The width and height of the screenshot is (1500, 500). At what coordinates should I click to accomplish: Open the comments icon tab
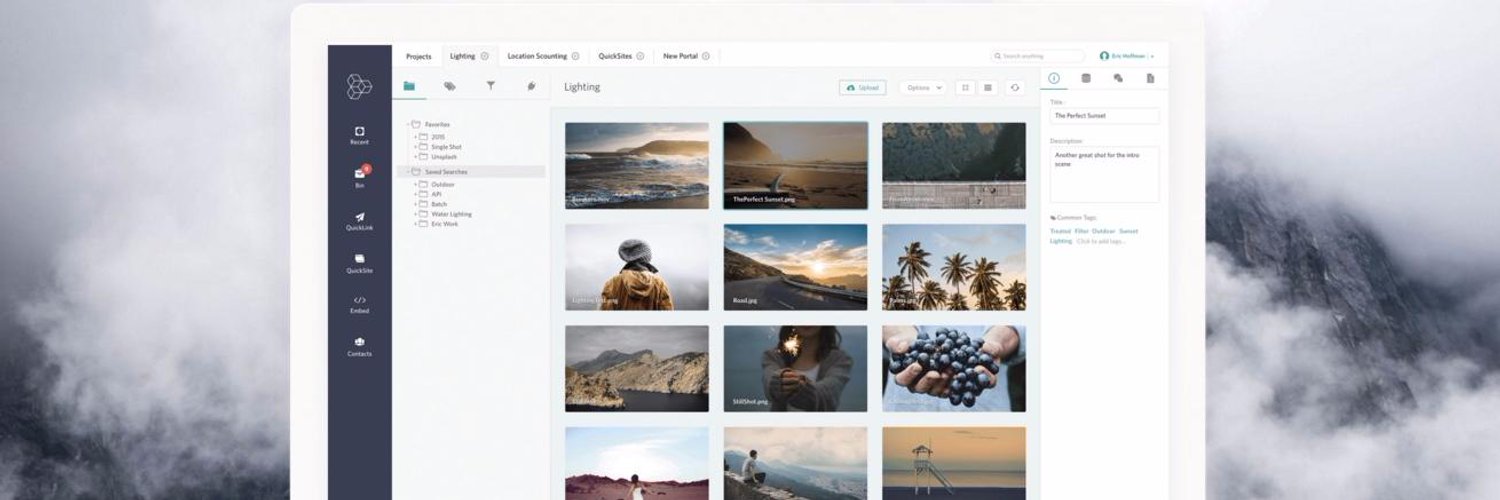(x=1118, y=78)
